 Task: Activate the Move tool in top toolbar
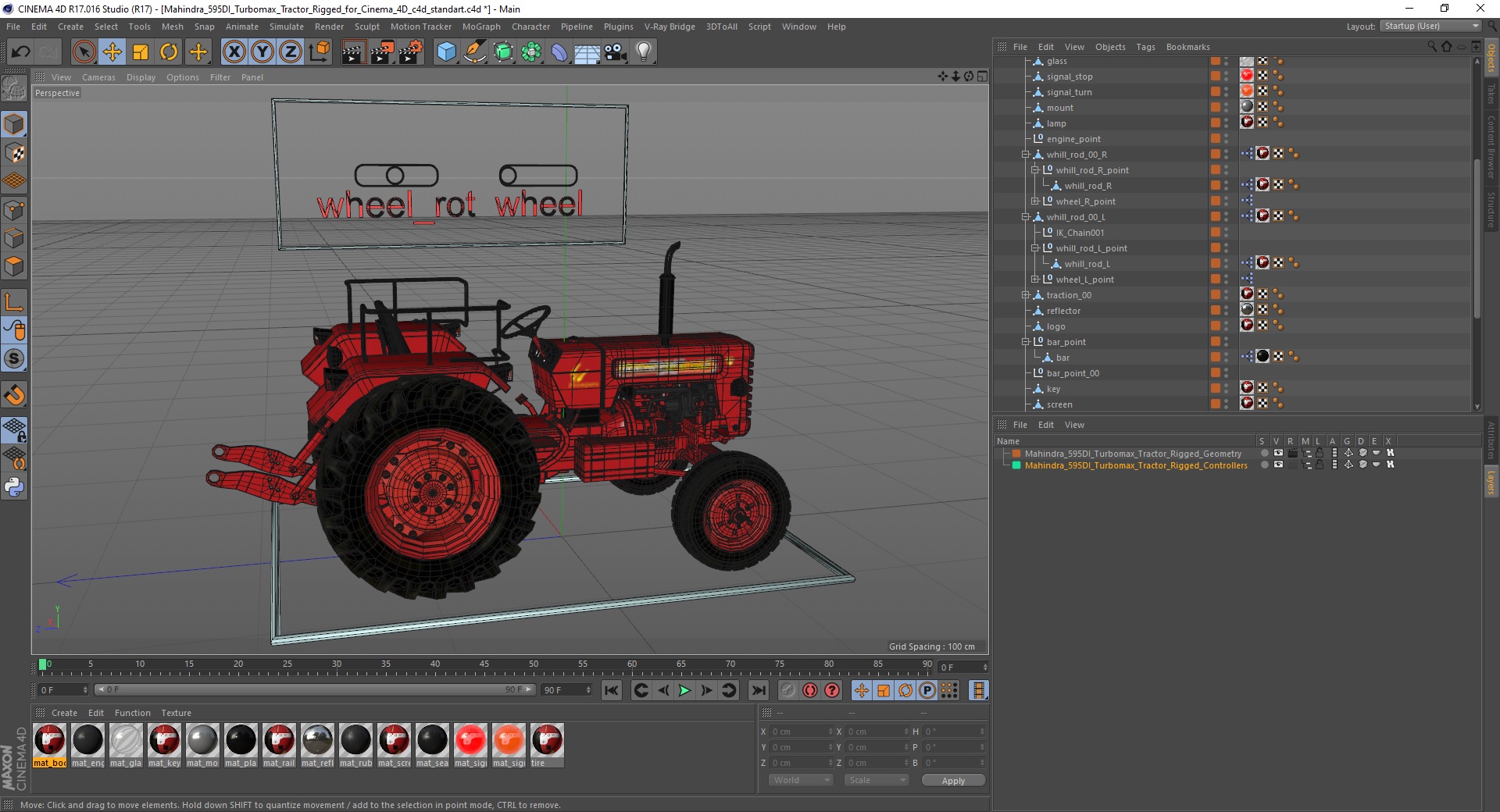tap(112, 52)
